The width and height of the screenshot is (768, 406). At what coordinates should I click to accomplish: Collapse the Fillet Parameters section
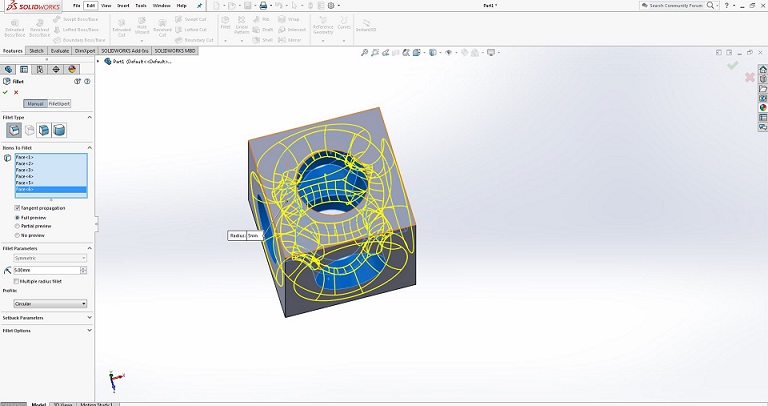[89, 248]
